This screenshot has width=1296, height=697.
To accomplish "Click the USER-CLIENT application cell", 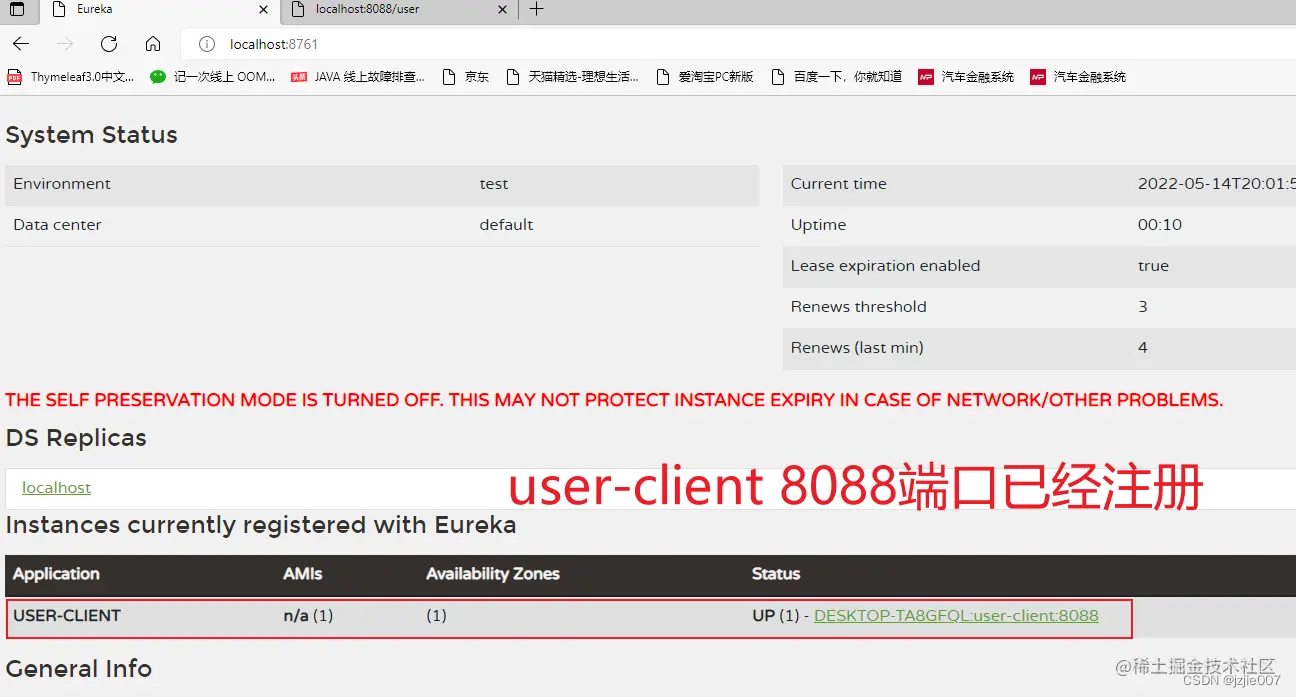I will tap(67, 616).
